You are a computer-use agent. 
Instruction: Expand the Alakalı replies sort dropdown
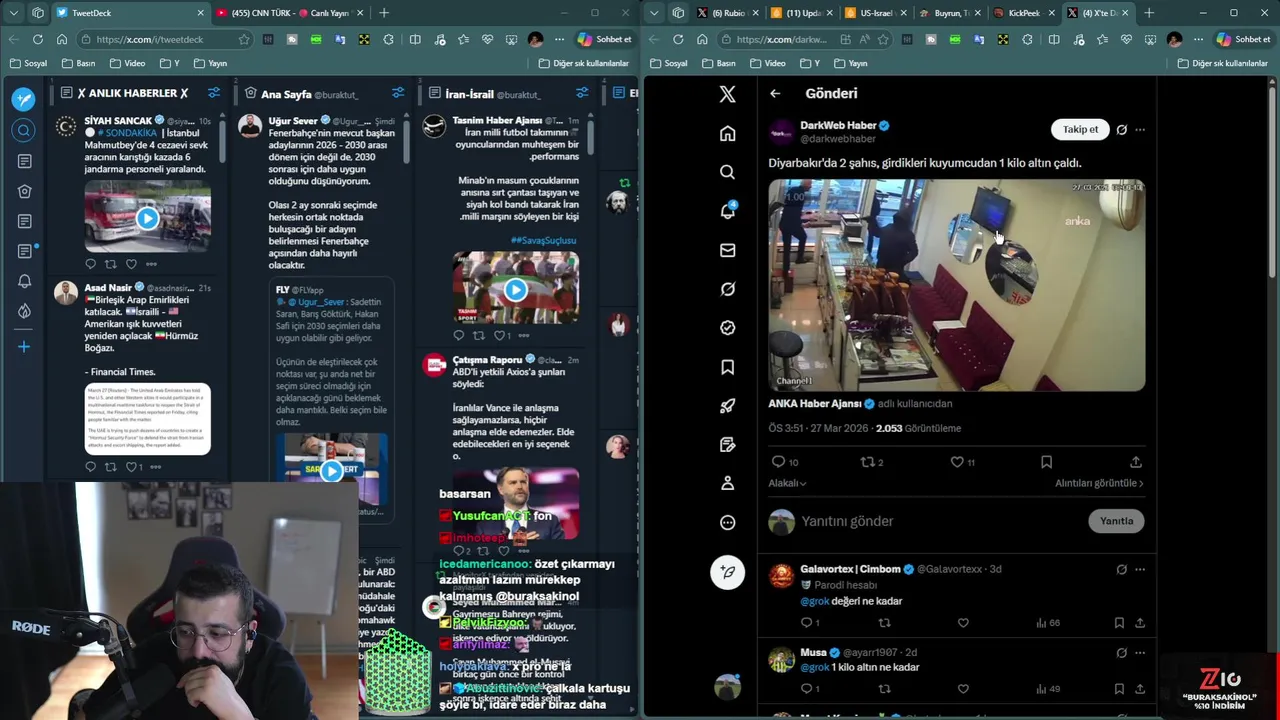click(x=787, y=483)
